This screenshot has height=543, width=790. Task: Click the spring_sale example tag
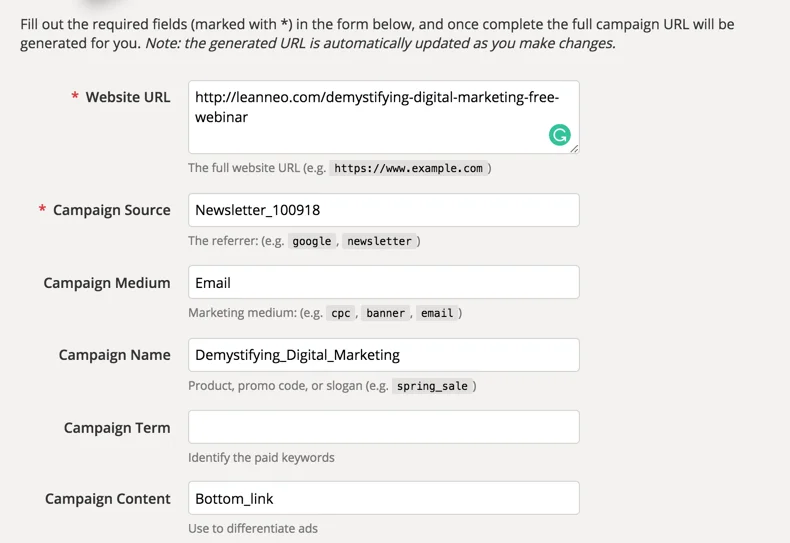[x=432, y=386]
